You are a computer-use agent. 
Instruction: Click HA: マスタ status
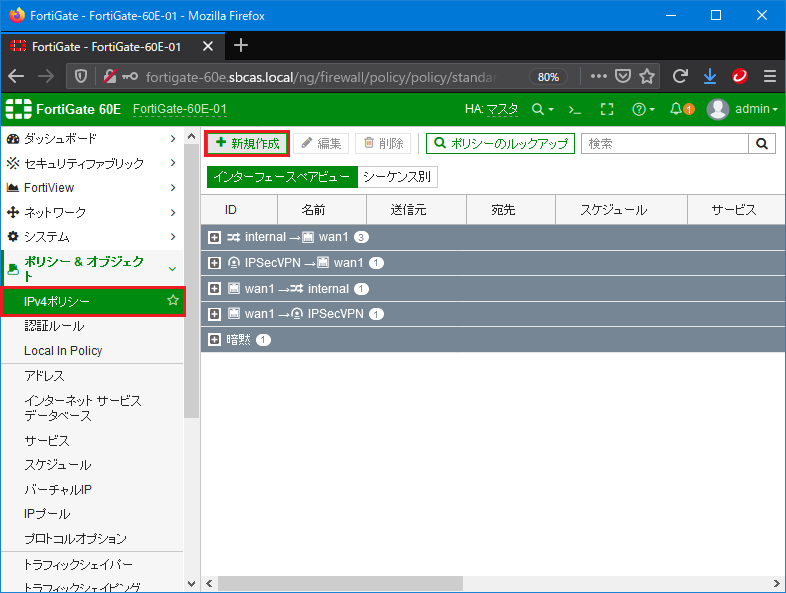tap(491, 109)
